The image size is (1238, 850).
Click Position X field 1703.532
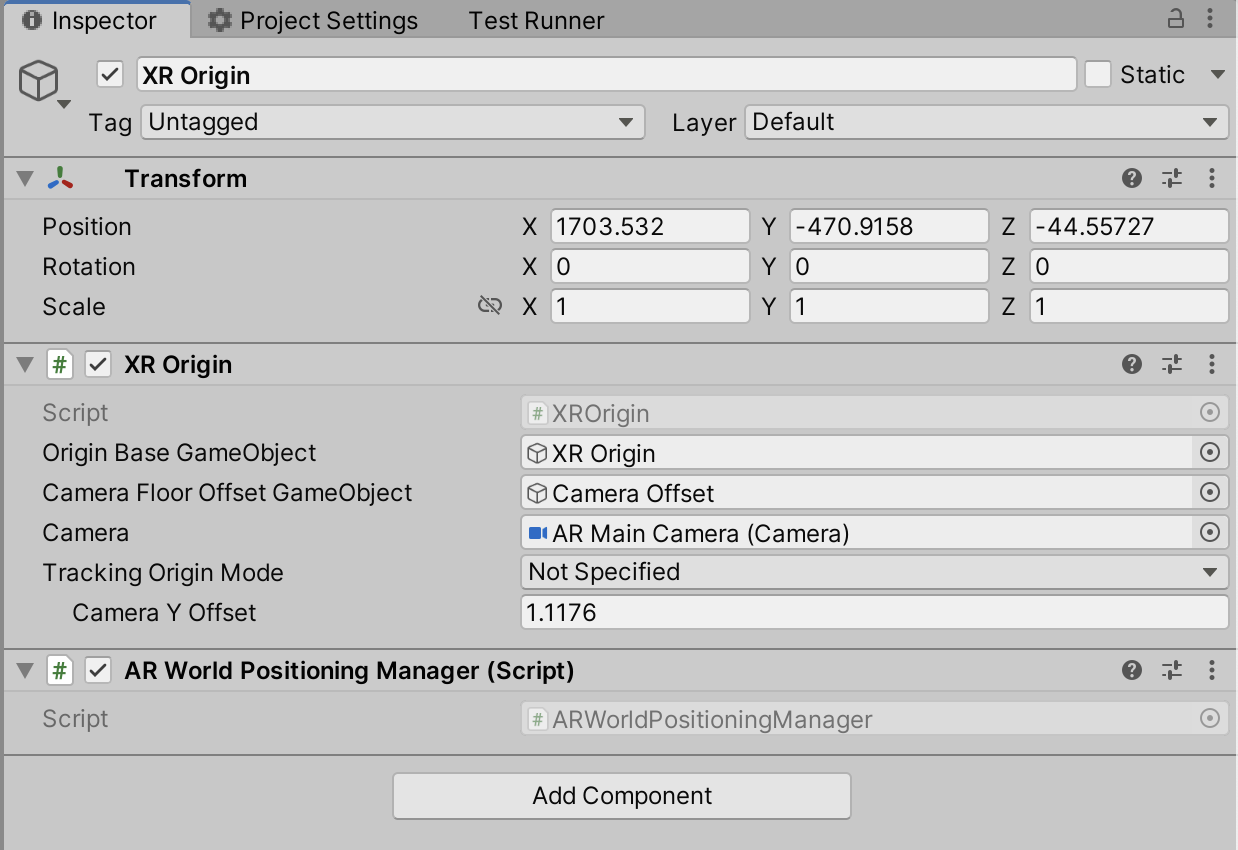[x=650, y=227]
